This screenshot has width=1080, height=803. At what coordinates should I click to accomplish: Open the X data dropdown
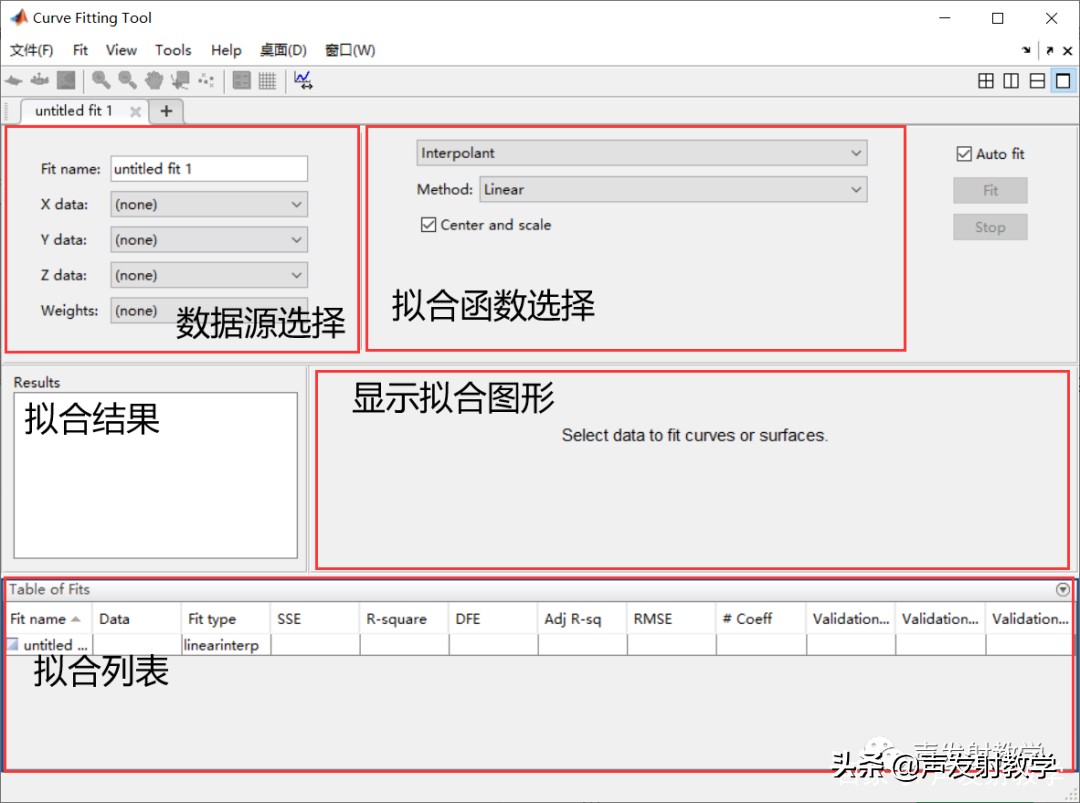[296, 204]
